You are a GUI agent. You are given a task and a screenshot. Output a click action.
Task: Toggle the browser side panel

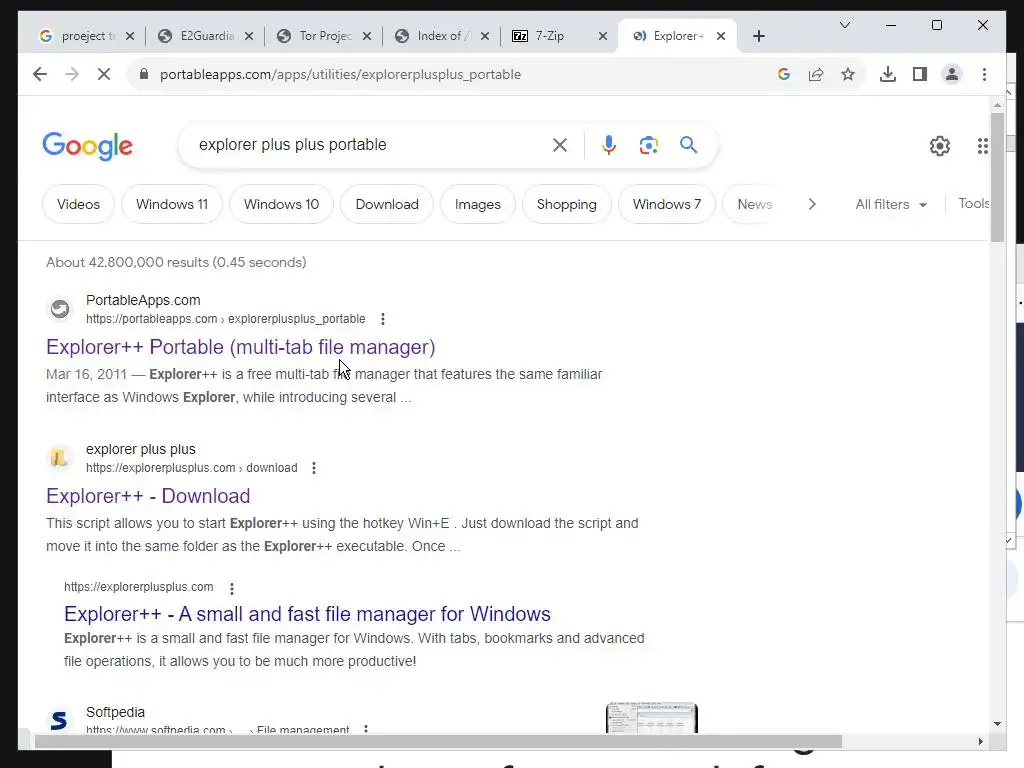[920, 74]
